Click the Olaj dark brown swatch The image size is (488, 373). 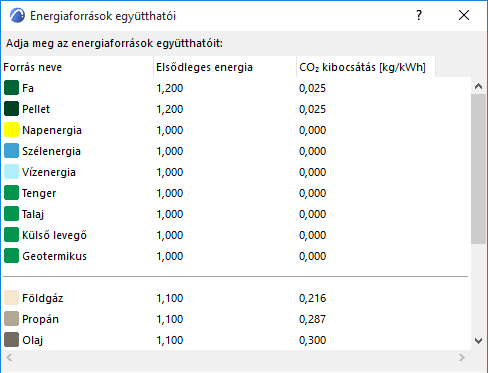[11, 340]
